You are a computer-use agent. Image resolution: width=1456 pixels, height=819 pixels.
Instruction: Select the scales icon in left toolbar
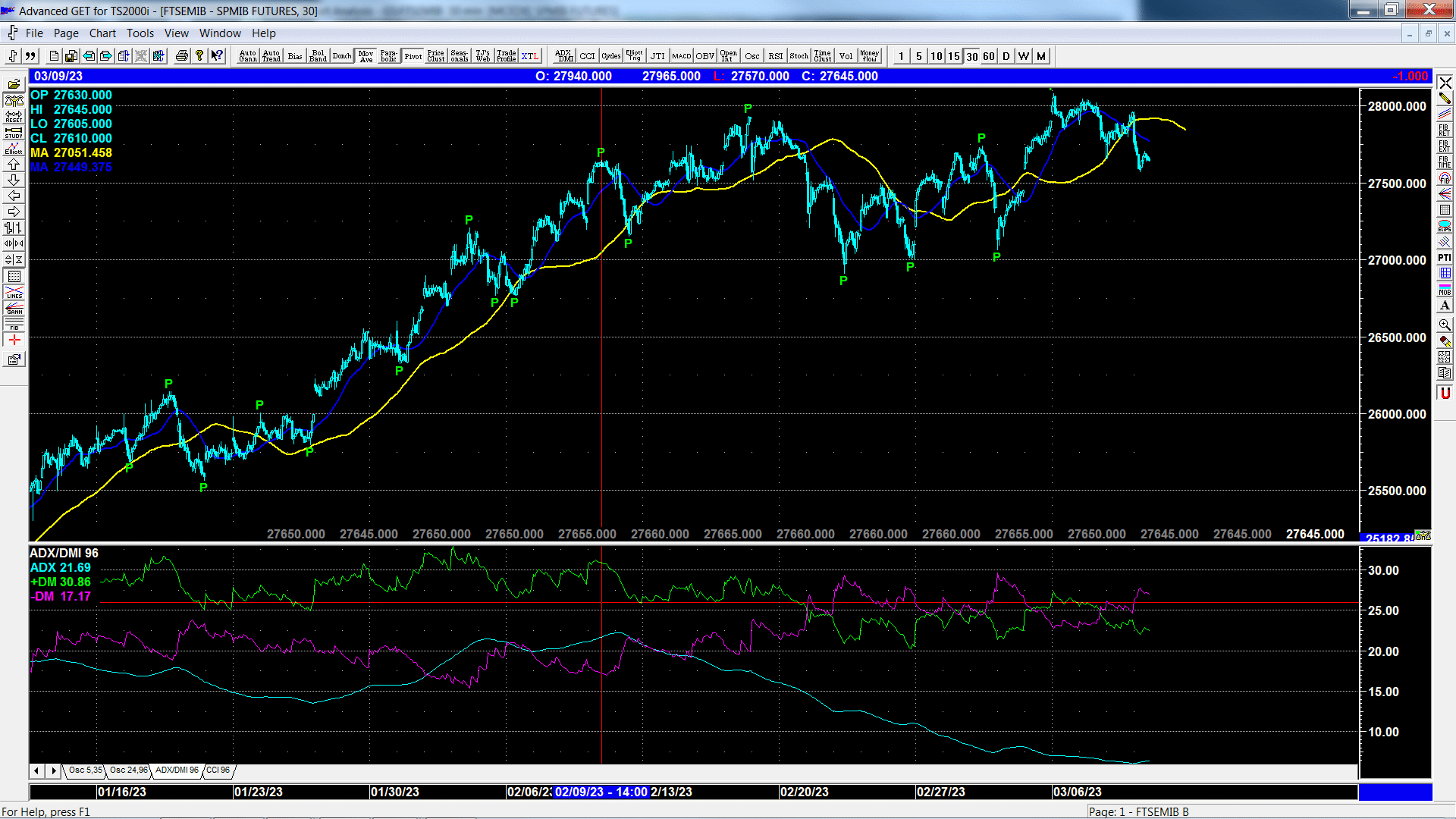click(14, 100)
